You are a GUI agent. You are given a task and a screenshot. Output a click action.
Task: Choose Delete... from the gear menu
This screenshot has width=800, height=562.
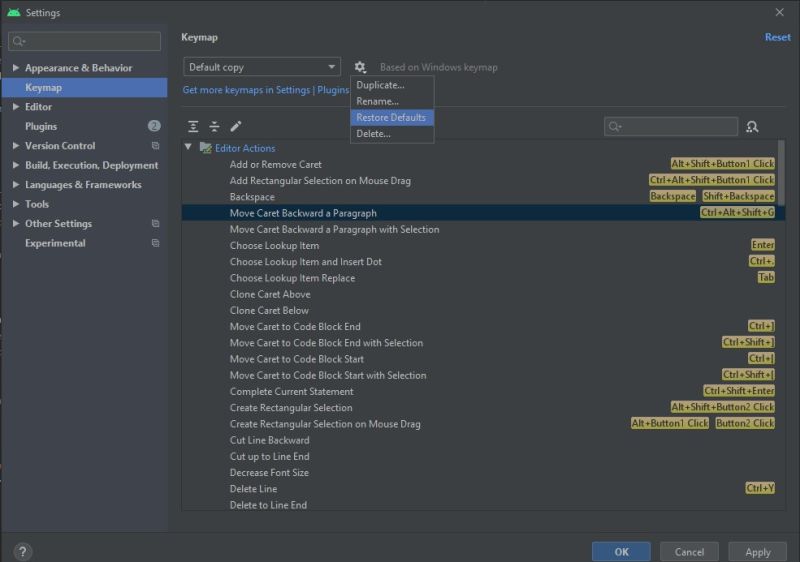coord(392,134)
